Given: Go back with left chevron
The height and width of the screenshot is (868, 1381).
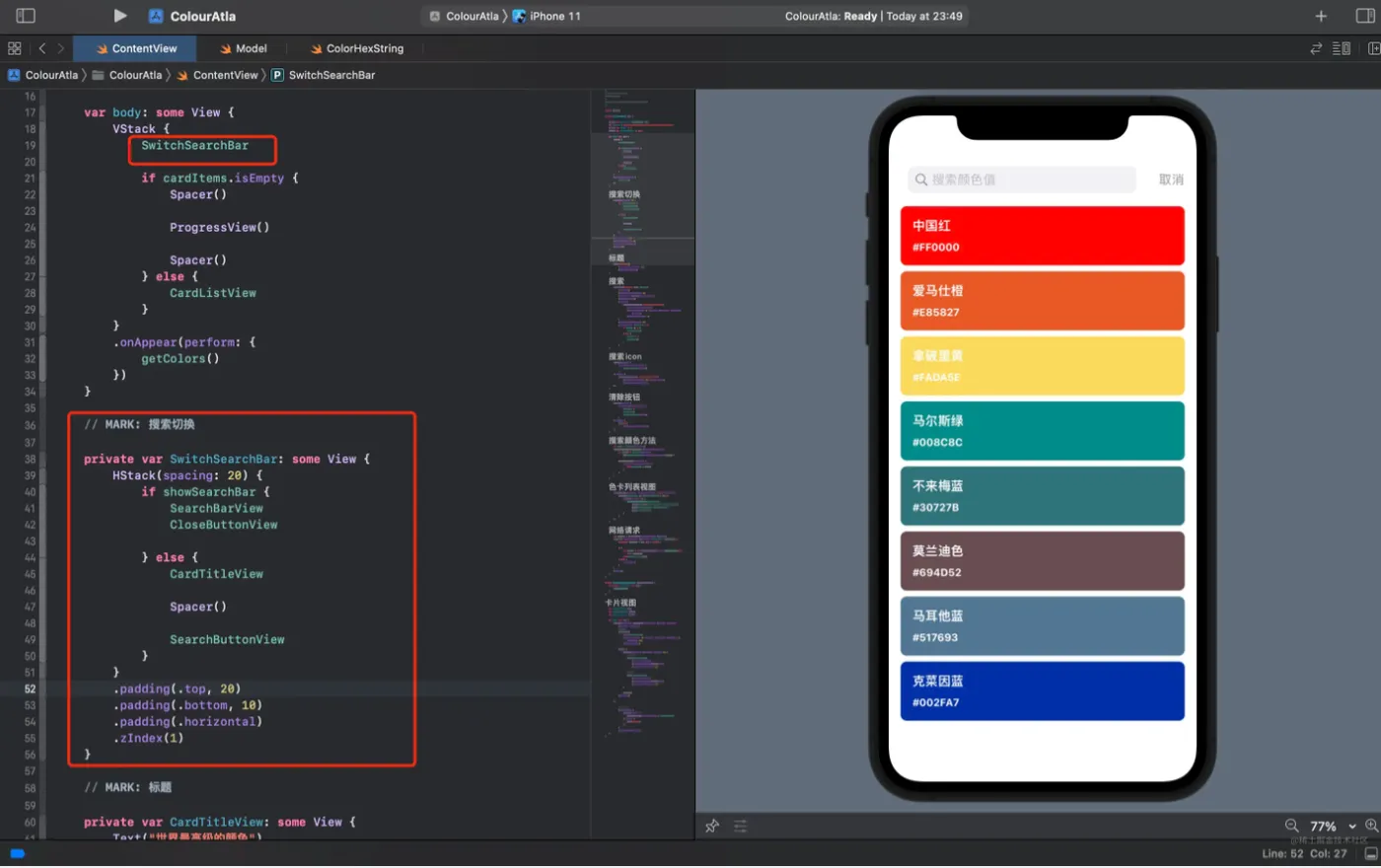Looking at the screenshot, I should (x=41, y=48).
